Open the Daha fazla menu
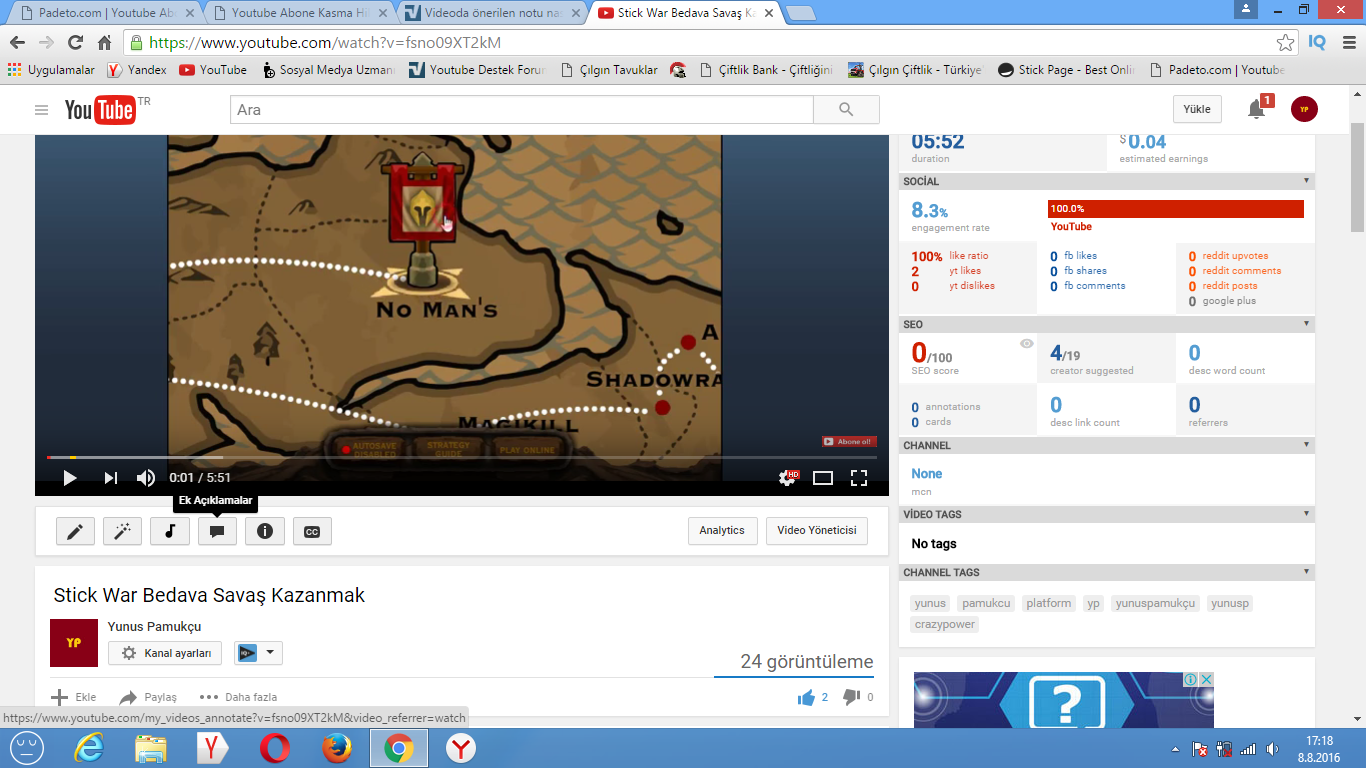Image resolution: width=1366 pixels, height=768 pixels. click(238, 697)
